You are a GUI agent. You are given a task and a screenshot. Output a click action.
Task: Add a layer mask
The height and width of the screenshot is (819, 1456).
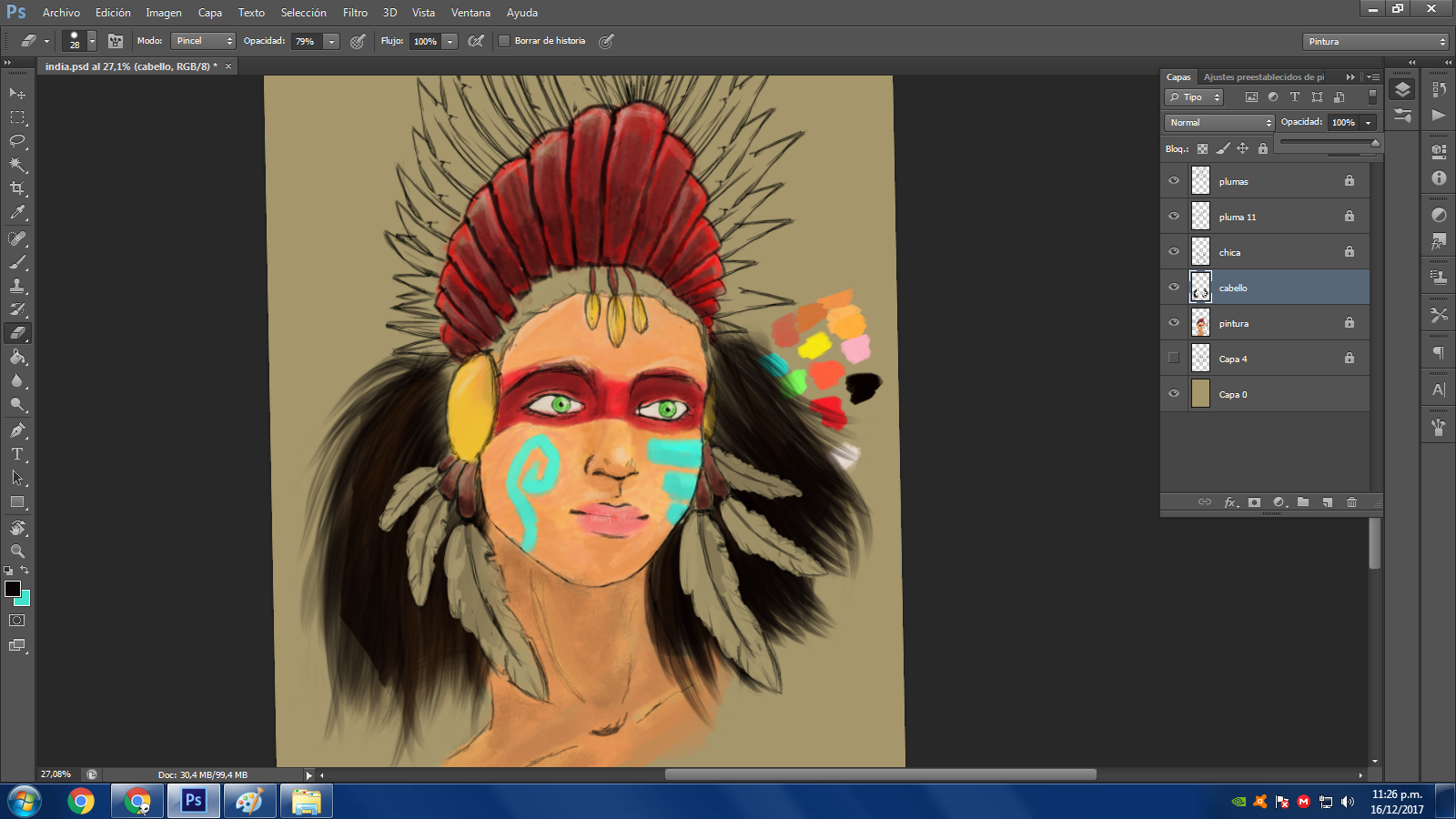1254,502
